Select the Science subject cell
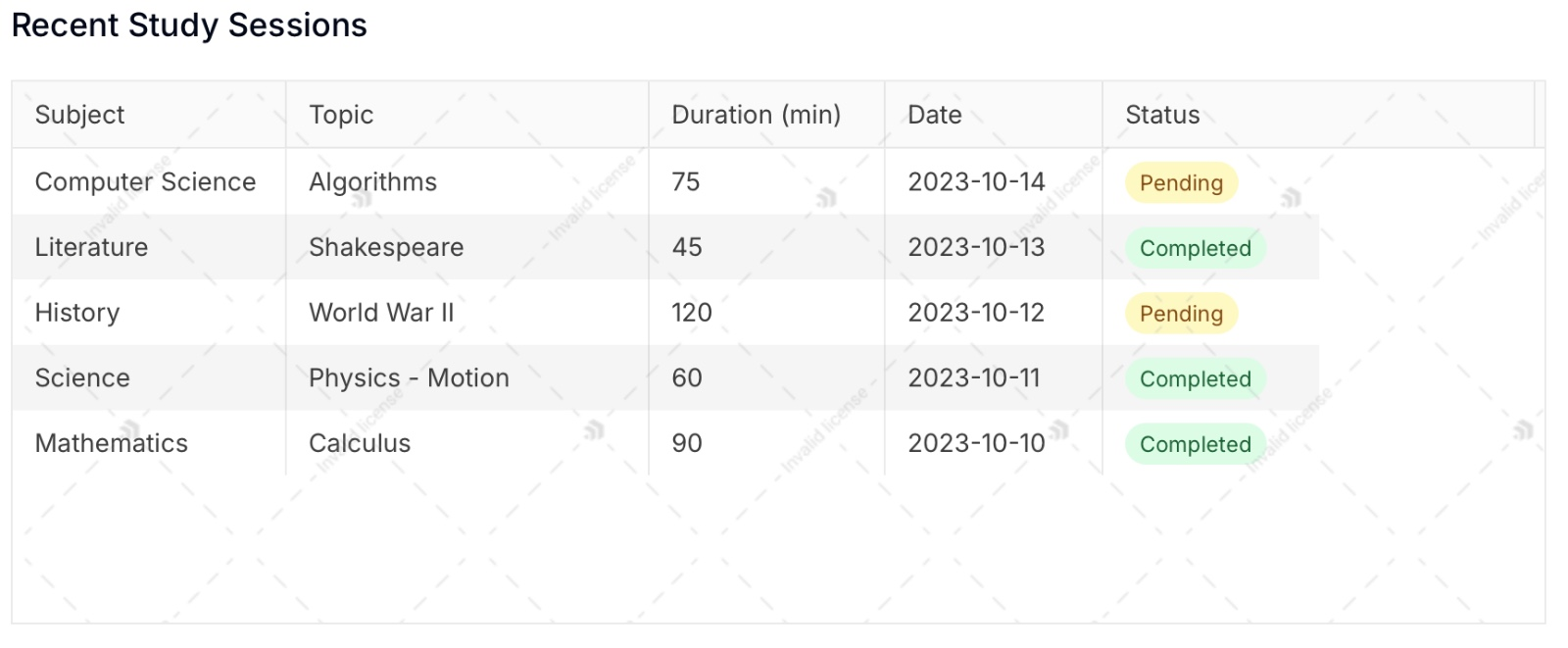The width and height of the screenshot is (1568, 648). 149,377
